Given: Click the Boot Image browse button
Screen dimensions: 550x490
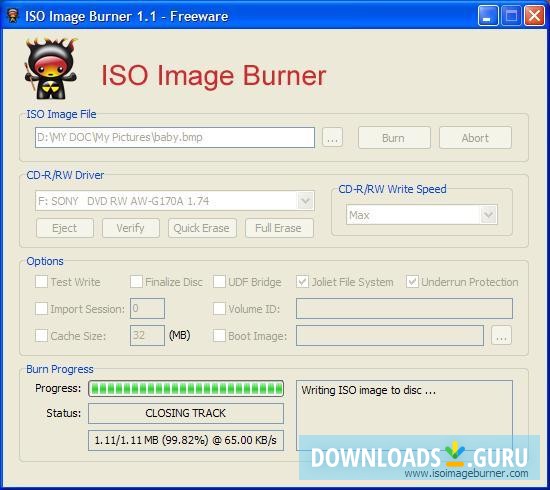Looking at the screenshot, I should coord(501,336).
